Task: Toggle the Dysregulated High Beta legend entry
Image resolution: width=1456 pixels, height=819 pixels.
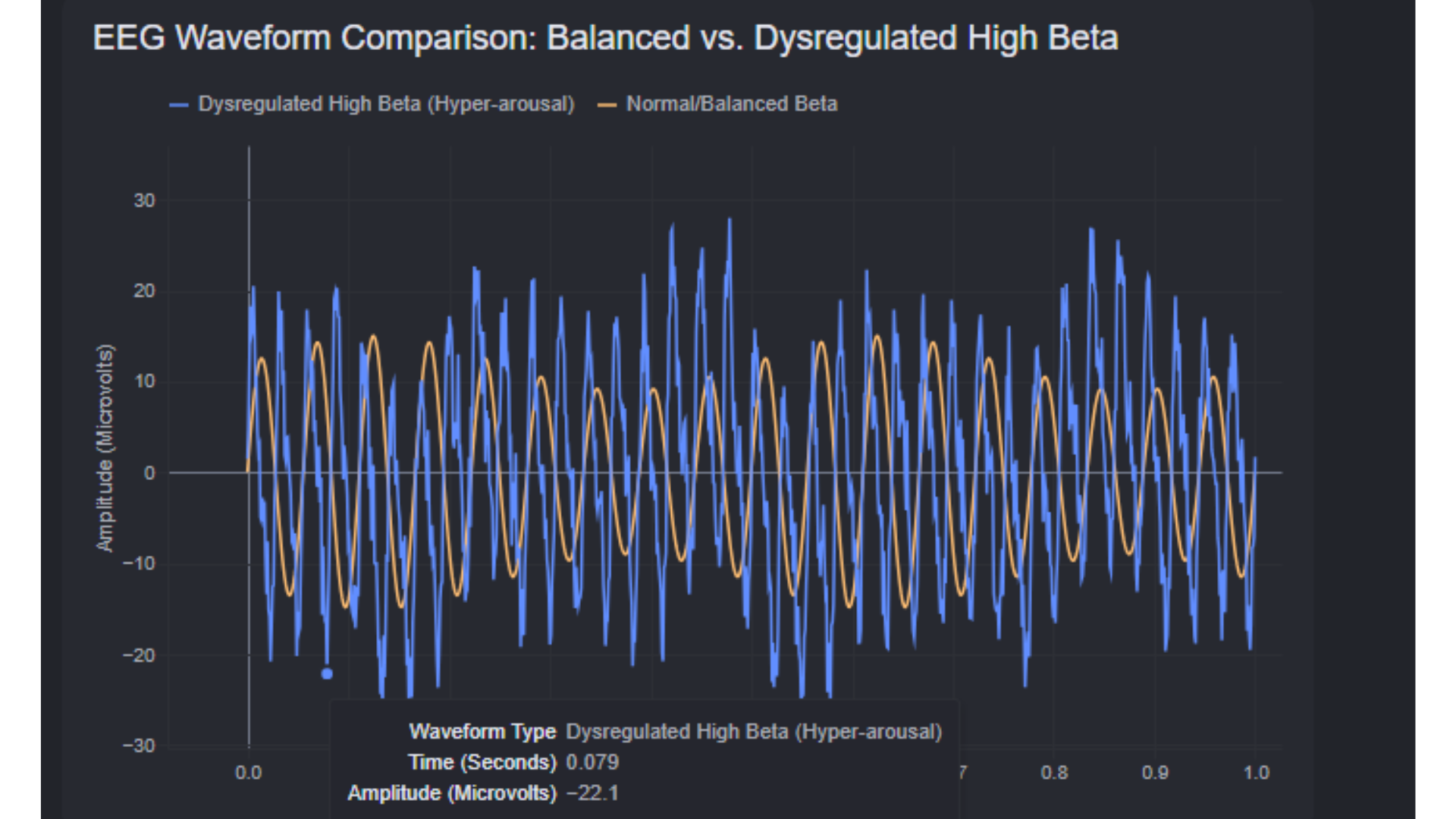Action: pos(372,104)
